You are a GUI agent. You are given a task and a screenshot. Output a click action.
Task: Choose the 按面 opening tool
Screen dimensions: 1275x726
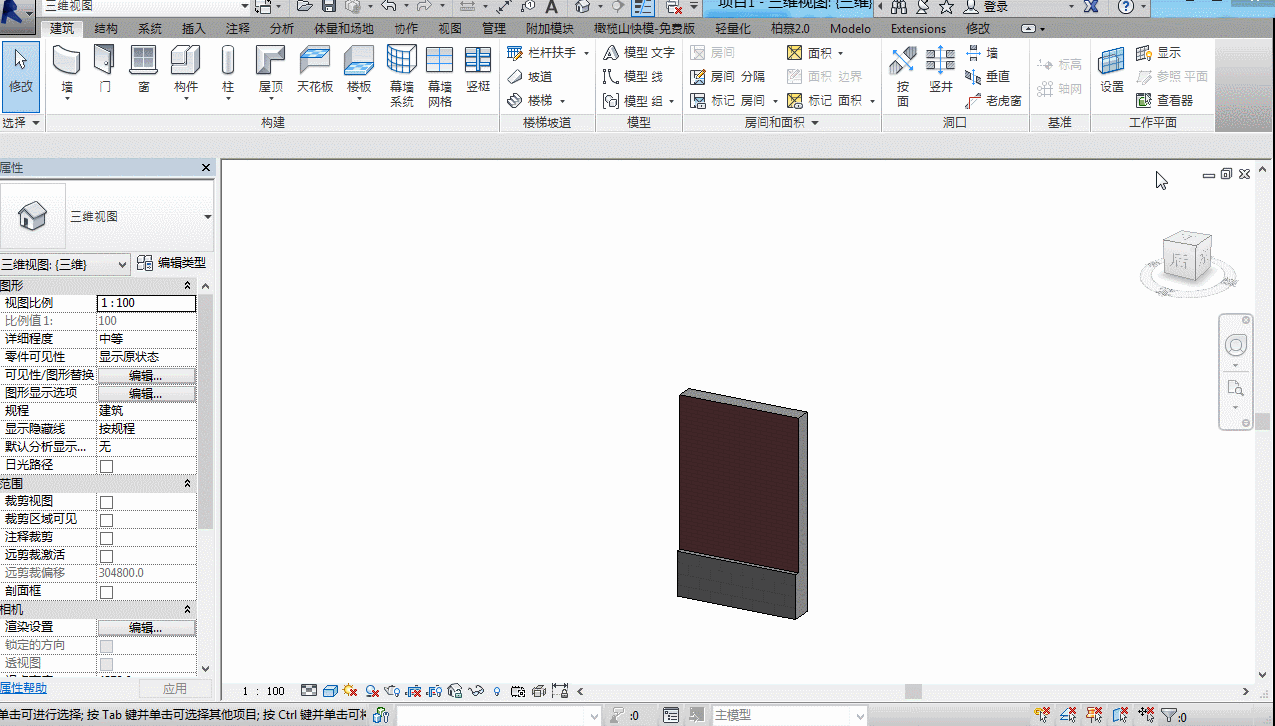point(903,76)
